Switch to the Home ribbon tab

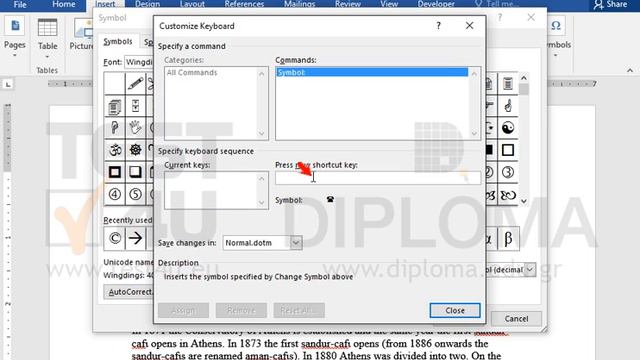tap(64, 4)
